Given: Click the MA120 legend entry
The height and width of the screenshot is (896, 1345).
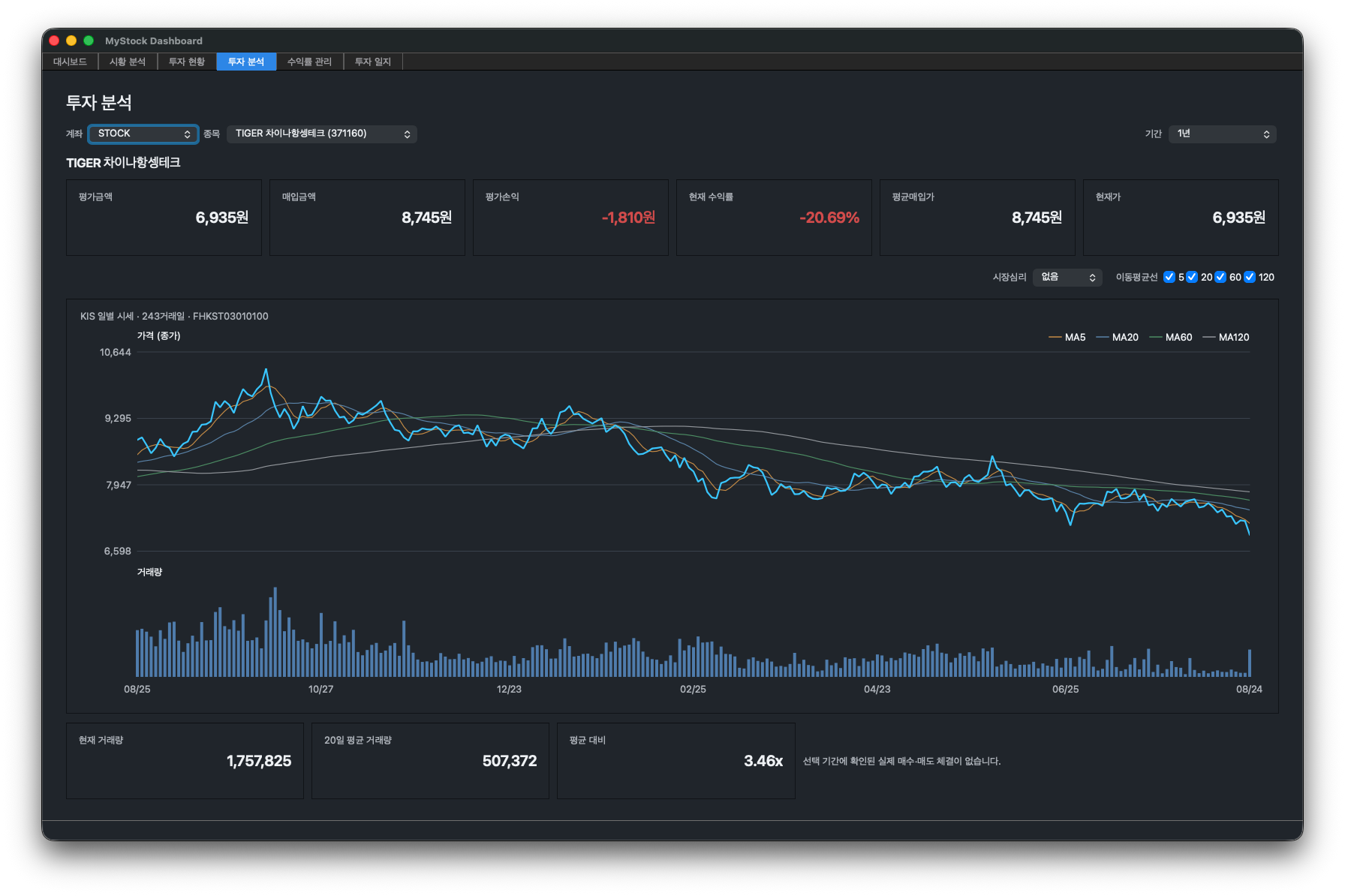Looking at the screenshot, I should (x=1226, y=338).
